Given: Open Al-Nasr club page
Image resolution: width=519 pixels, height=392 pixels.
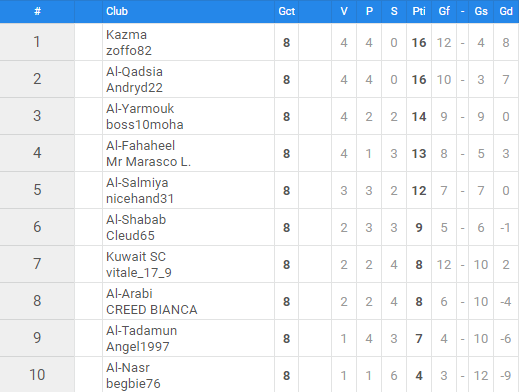Looking at the screenshot, I should [128, 368].
